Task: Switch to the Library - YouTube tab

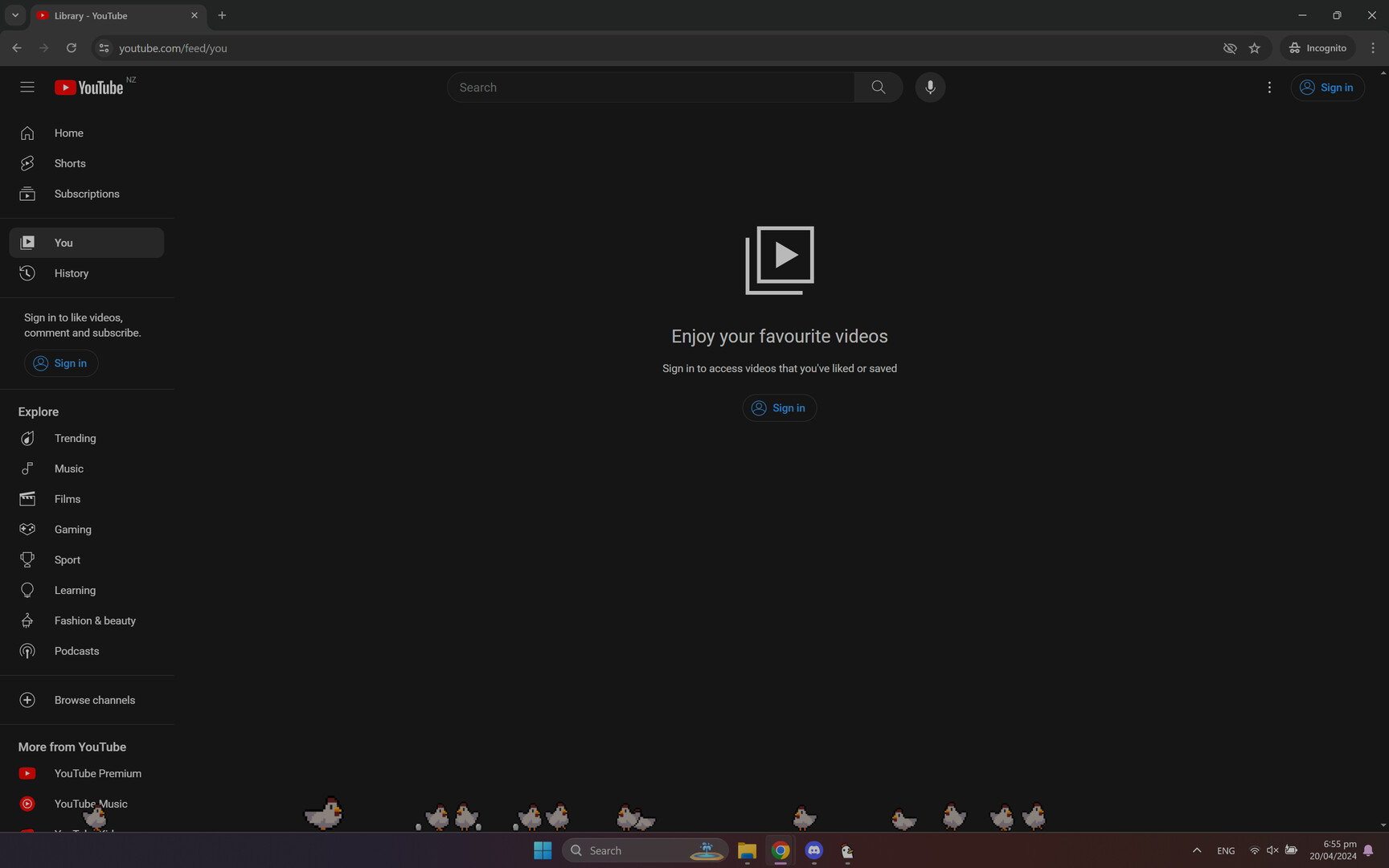Action: pyautogui.click(x=113, y=15)
